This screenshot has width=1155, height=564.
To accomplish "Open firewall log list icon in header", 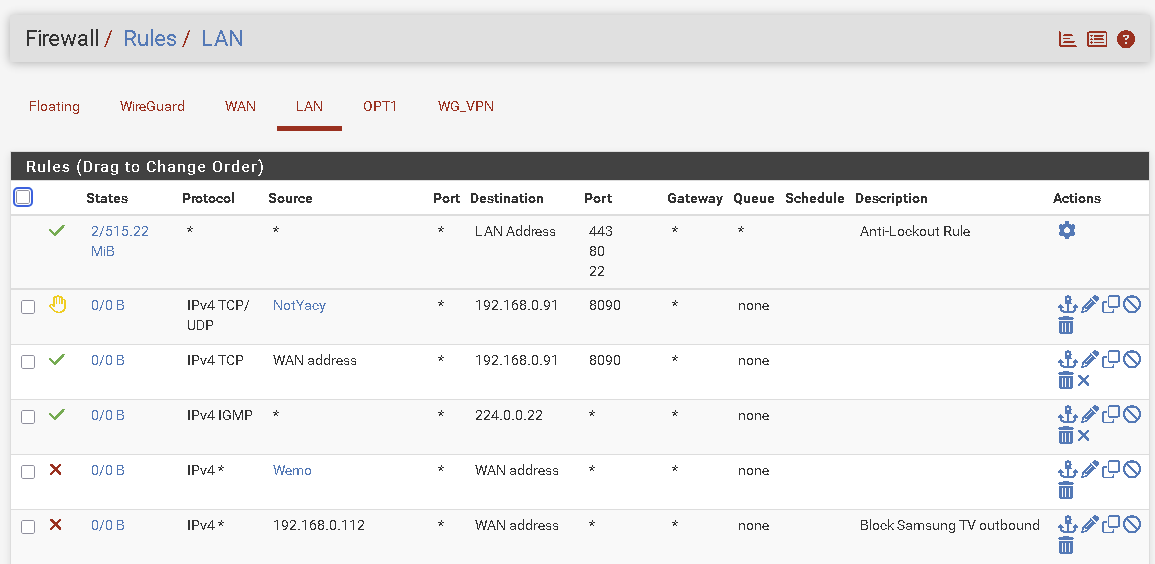I will click(1097, 39).
